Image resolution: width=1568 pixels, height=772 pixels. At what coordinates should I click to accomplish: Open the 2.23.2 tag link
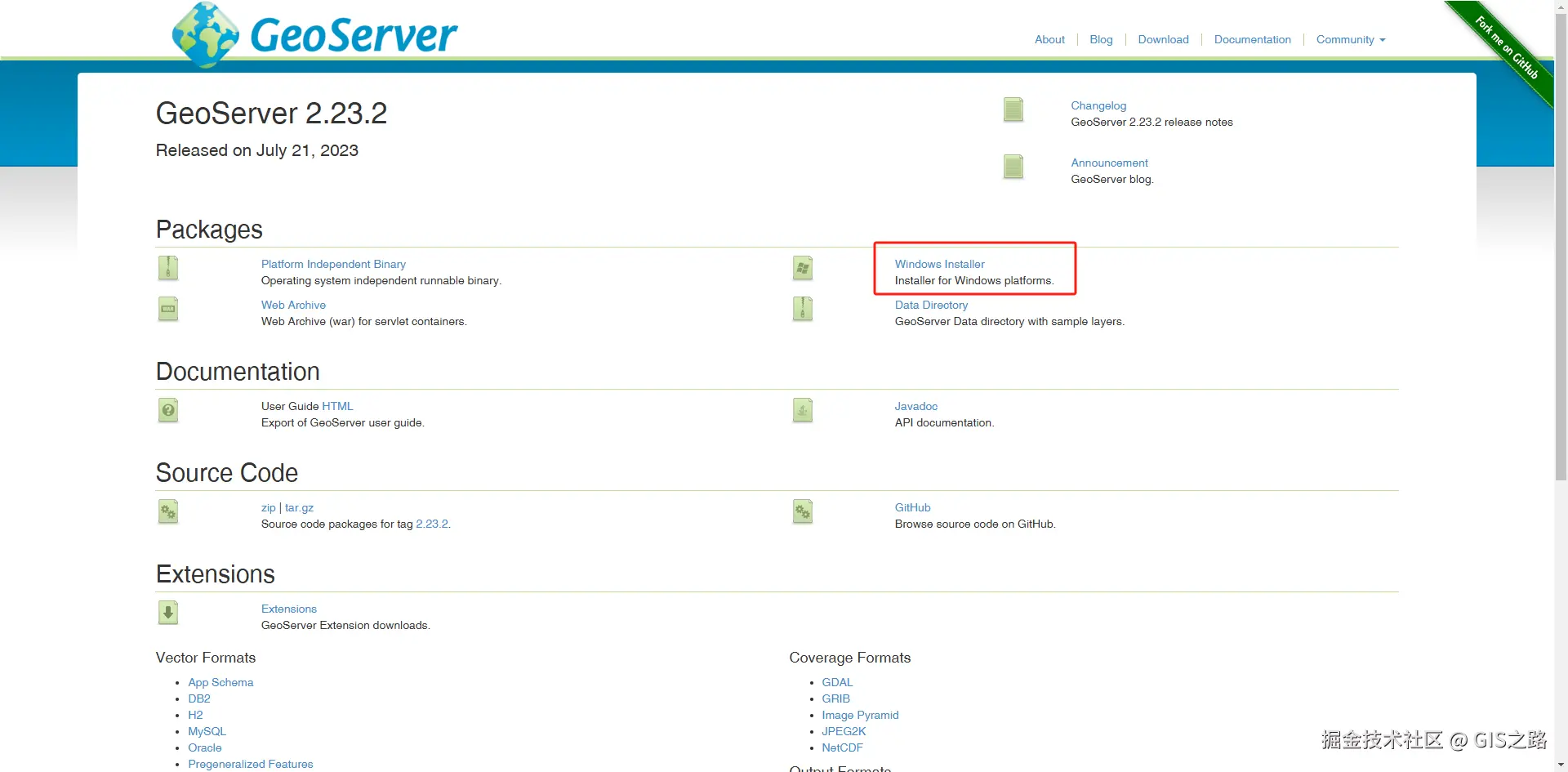coord(432,524)
